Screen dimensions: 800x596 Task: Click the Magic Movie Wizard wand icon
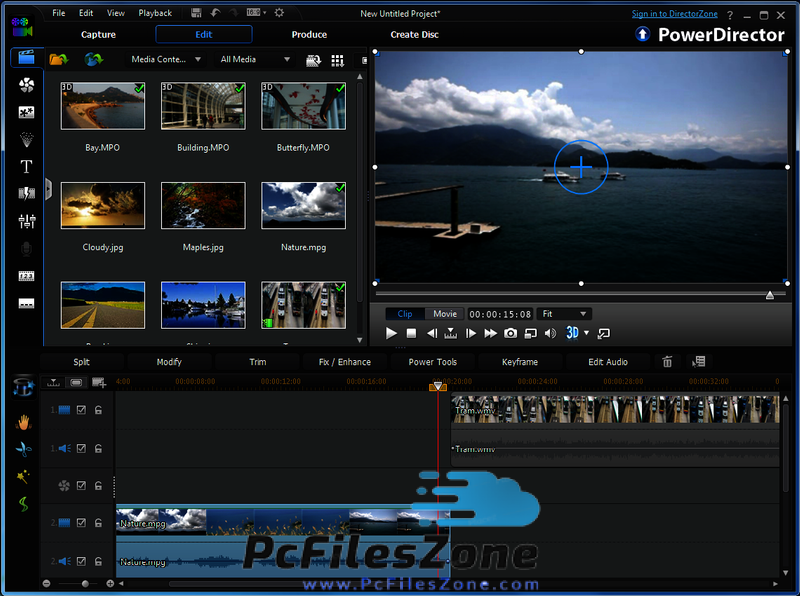(x=23, y=476)
